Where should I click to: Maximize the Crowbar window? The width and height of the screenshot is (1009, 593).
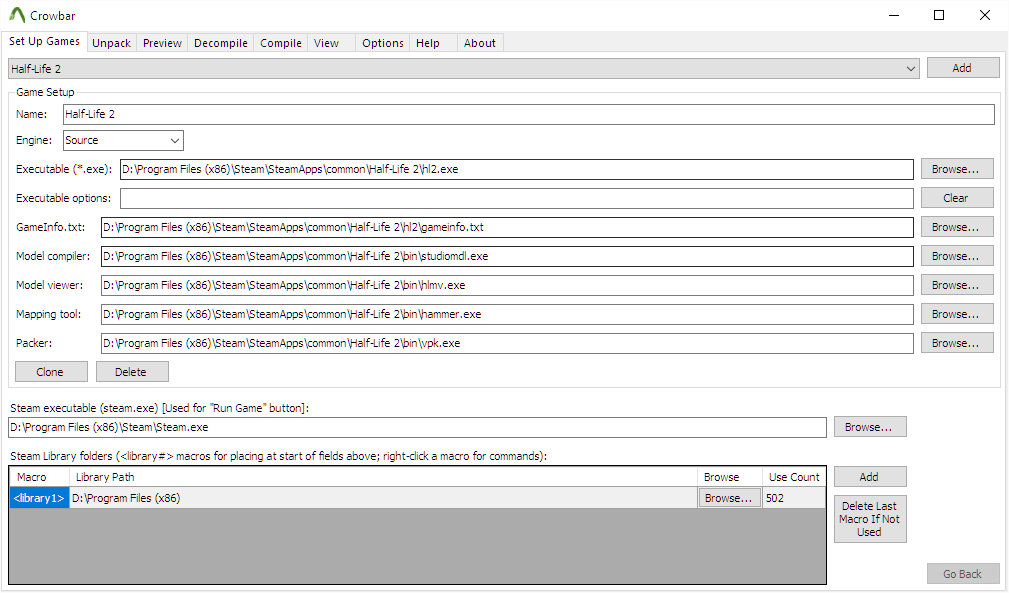coord(939,15)
